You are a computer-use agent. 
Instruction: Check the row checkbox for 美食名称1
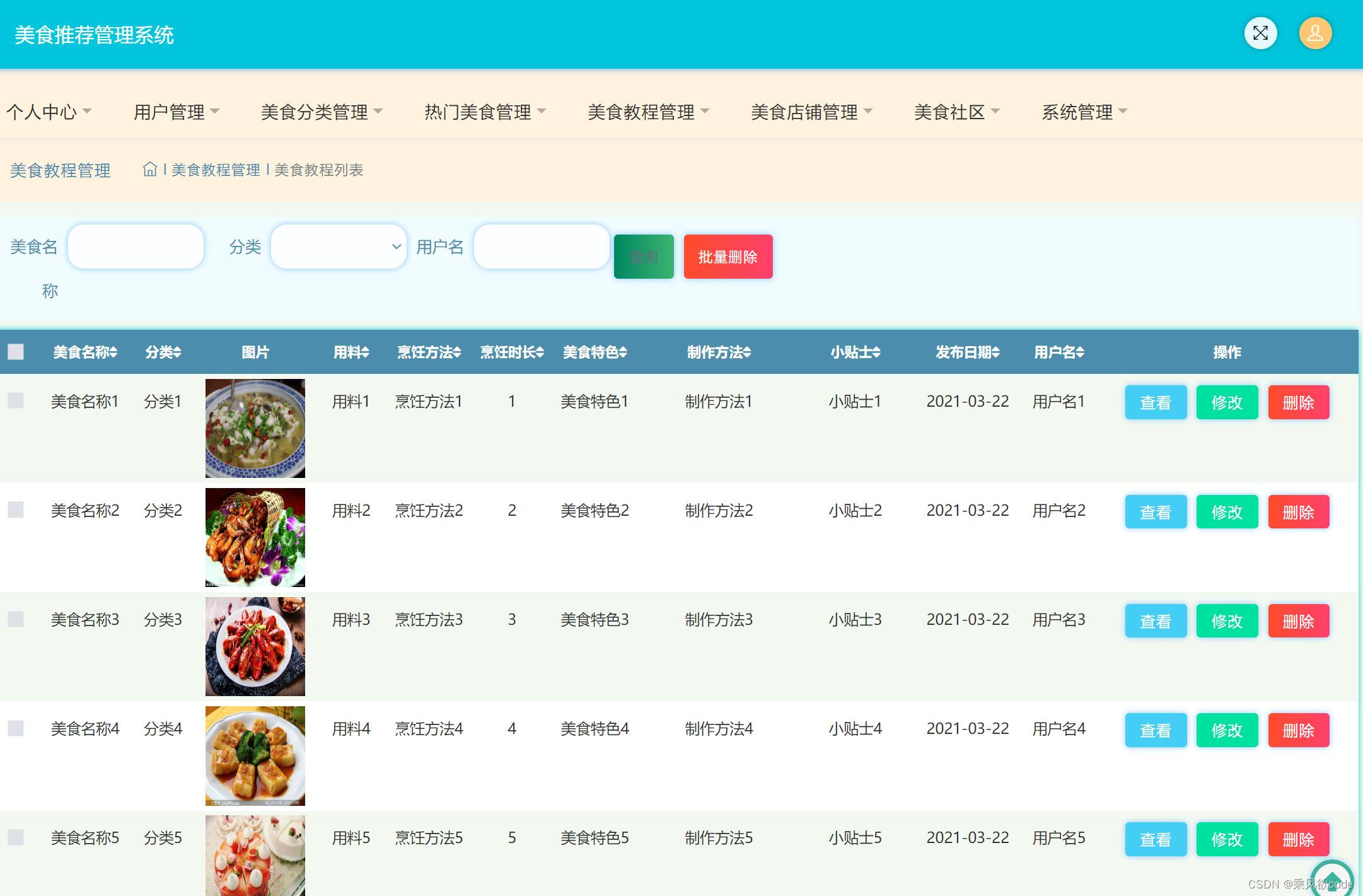click(x=16, y=400)
